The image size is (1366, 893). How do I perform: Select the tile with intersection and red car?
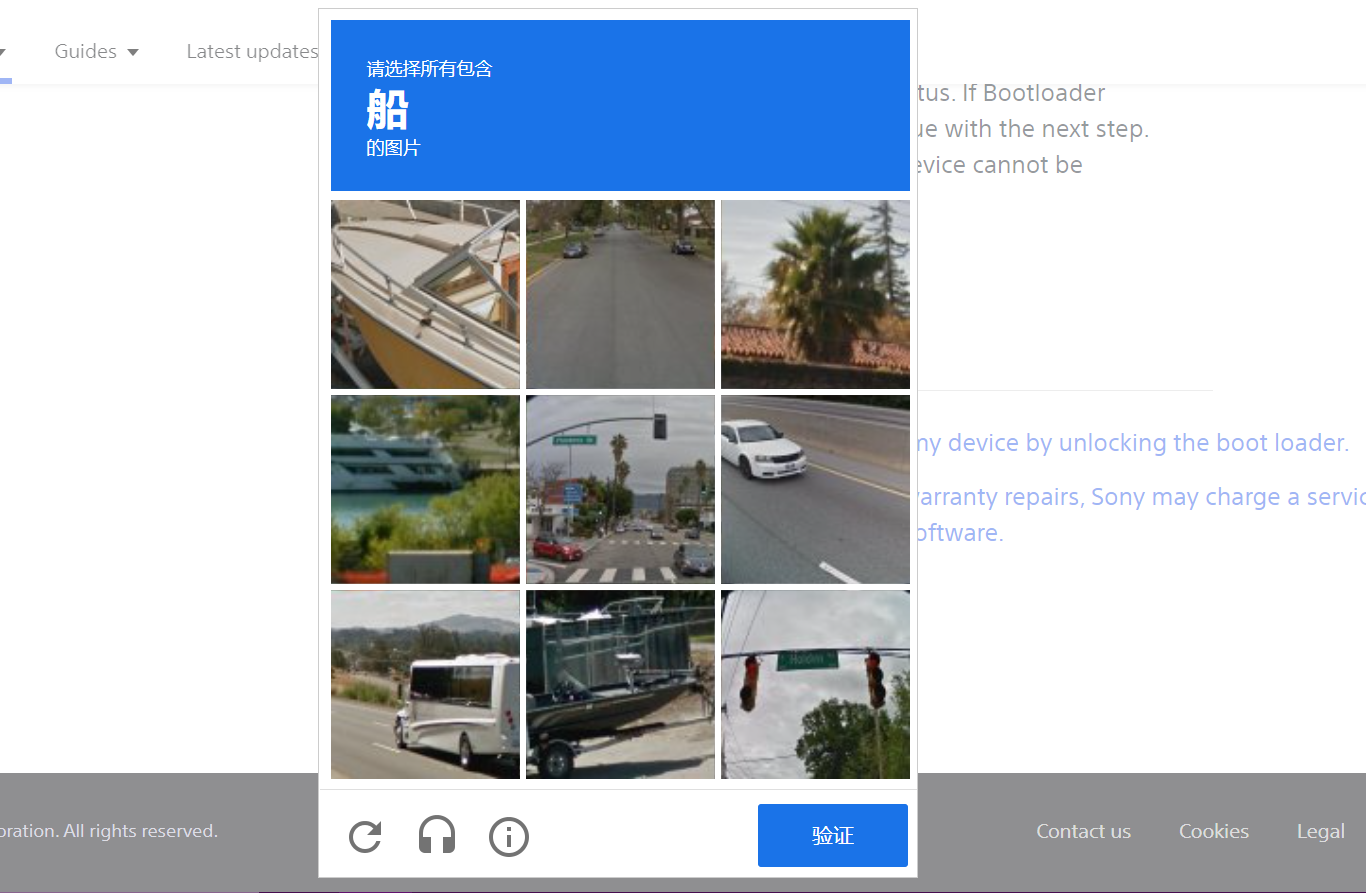pos(620,489)
